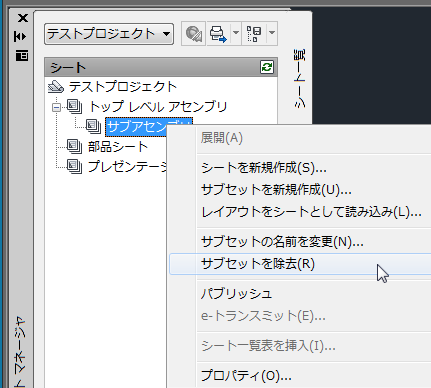Click the subset icon beside サブアセンブリ
The image size is (431, 388).
pos(93,126)
